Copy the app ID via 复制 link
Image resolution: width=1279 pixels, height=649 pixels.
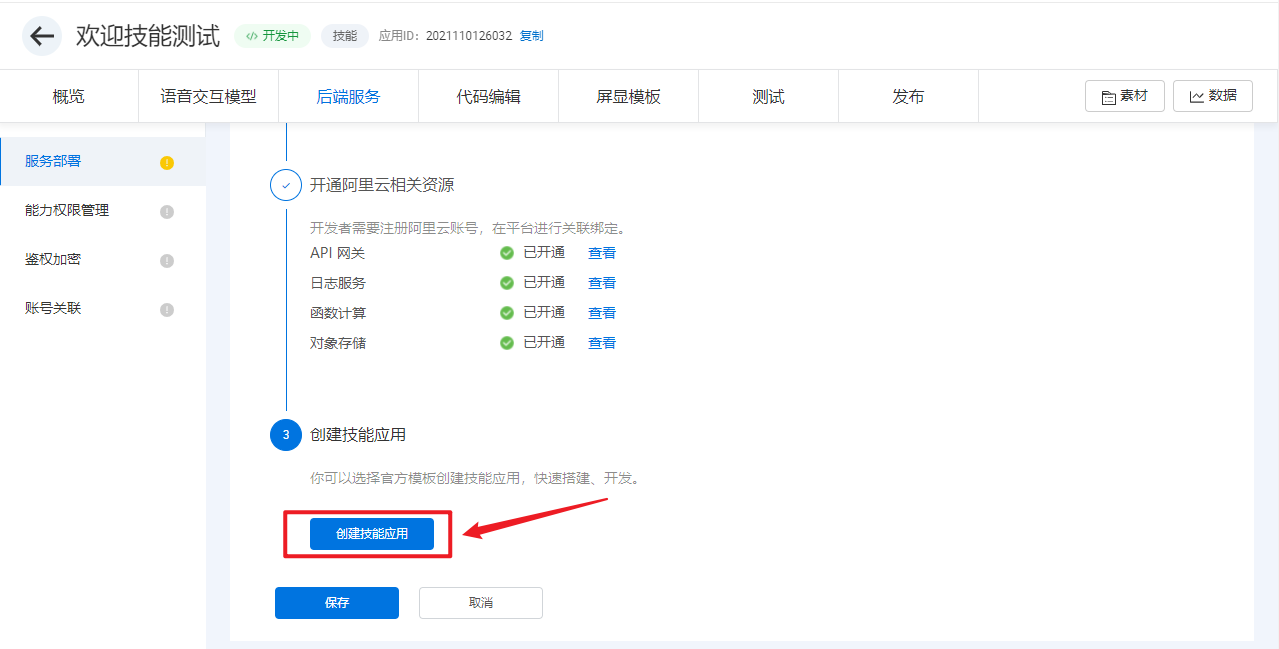(532, 36)
